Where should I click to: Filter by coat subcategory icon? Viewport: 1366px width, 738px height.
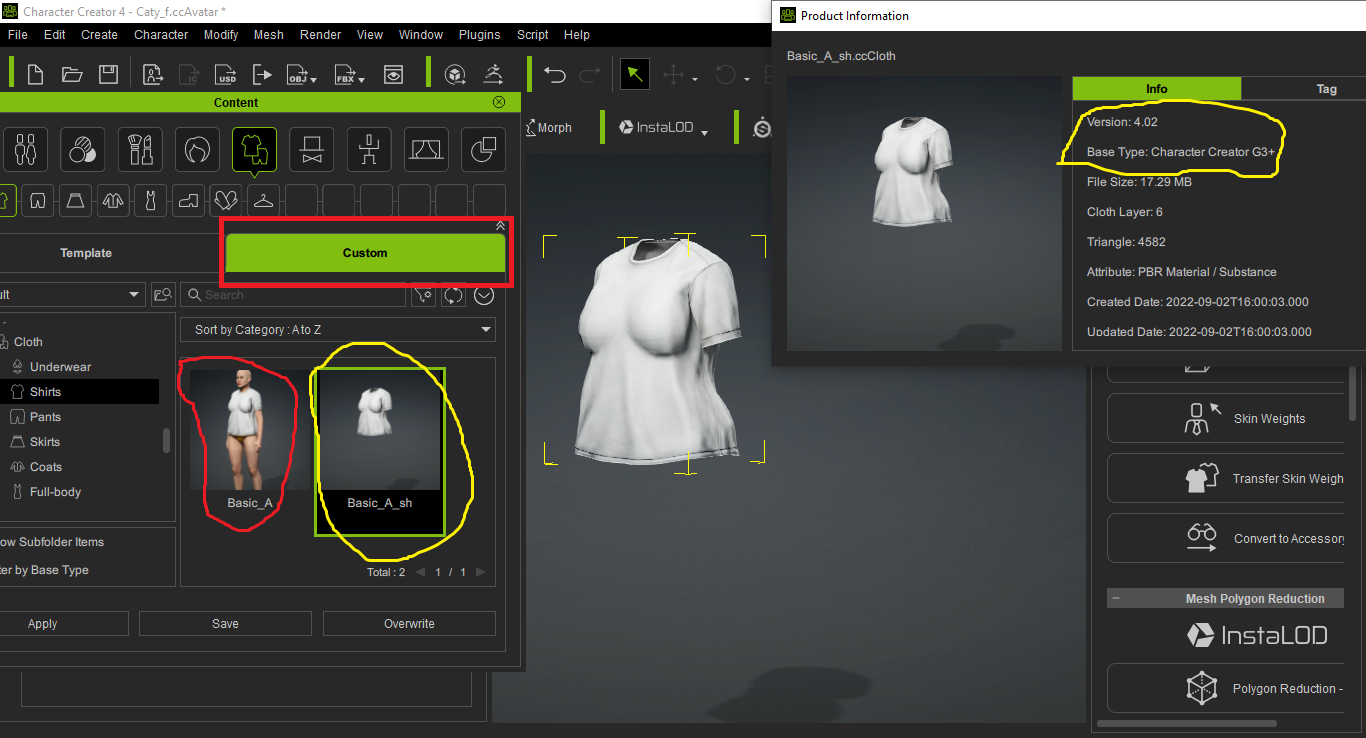click(113, 200)
